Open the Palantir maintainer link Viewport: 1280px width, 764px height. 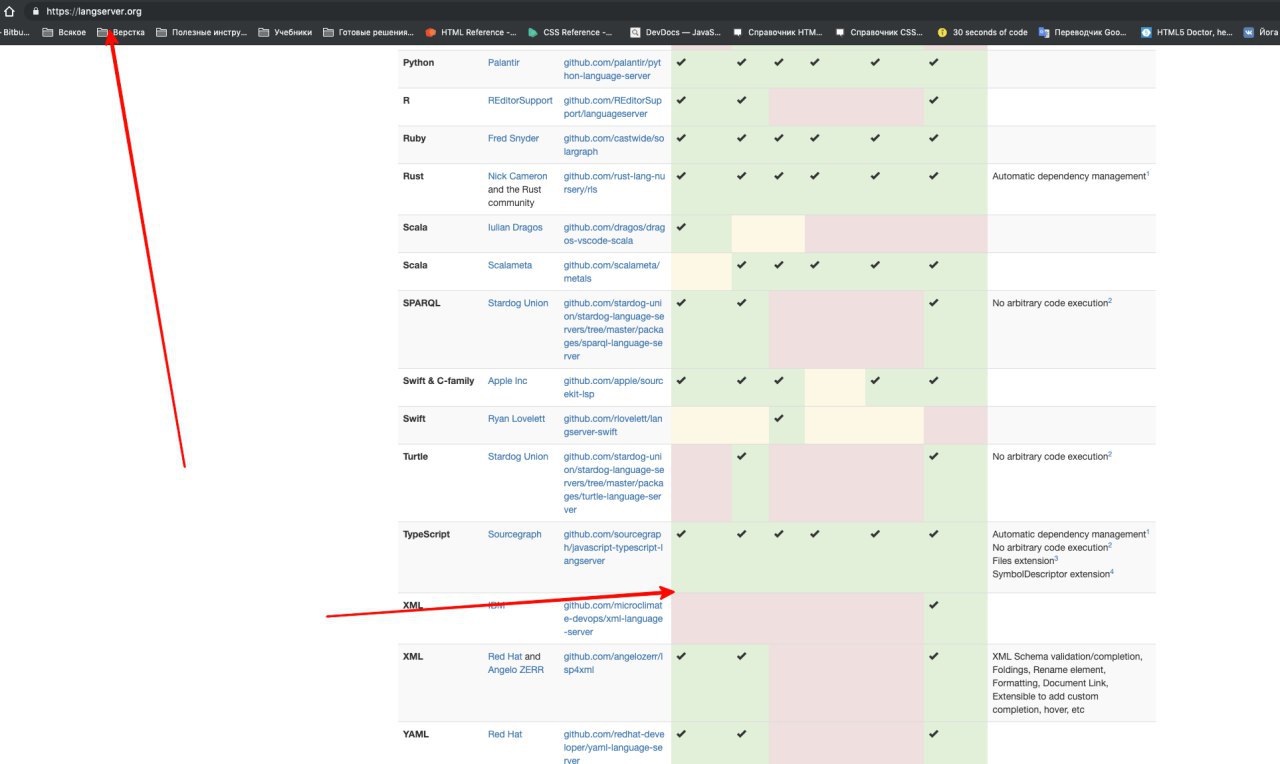pos(503,62)
